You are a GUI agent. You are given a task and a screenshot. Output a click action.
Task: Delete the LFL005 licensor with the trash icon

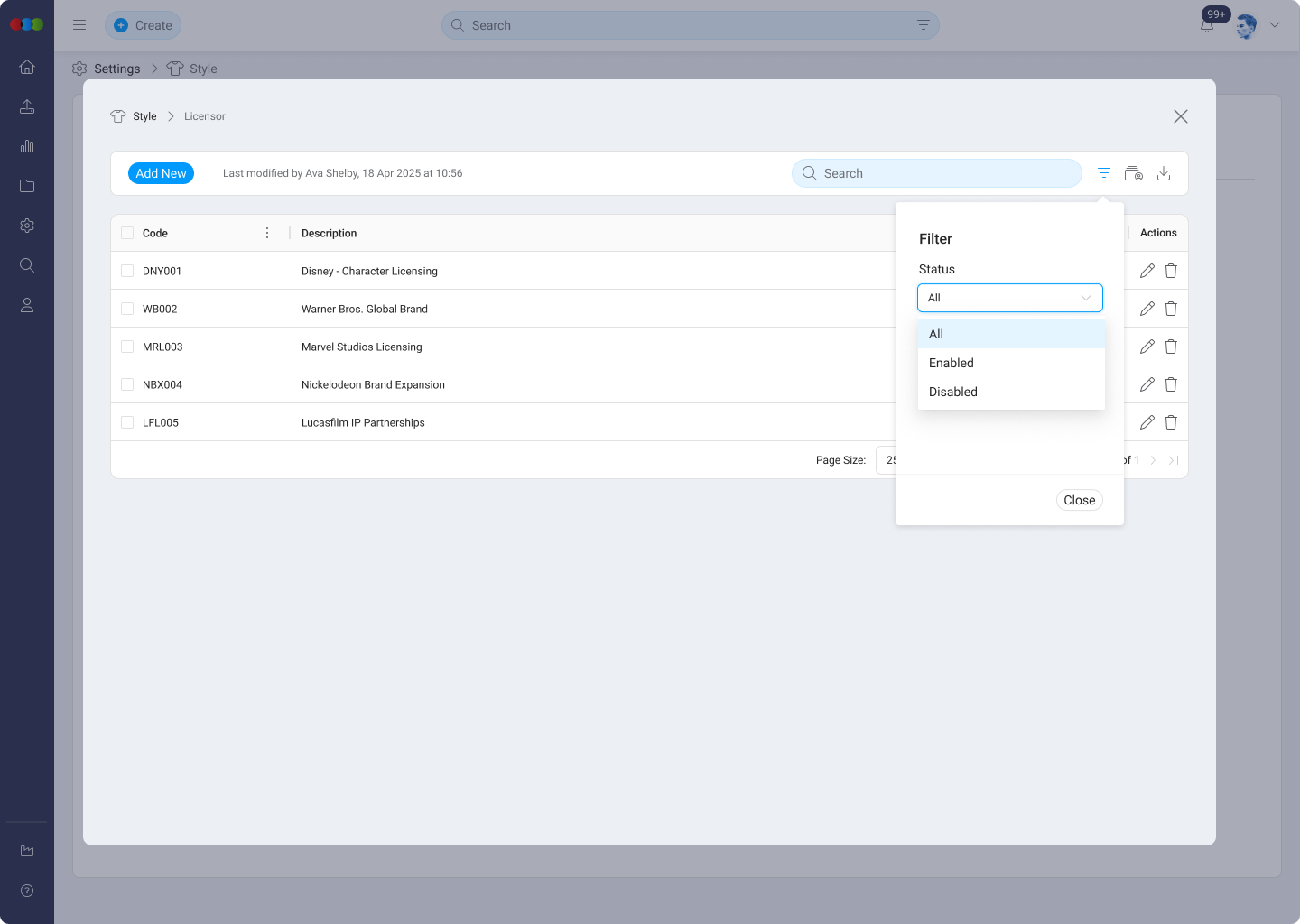pyautogui.click(x=1170, y=421)
